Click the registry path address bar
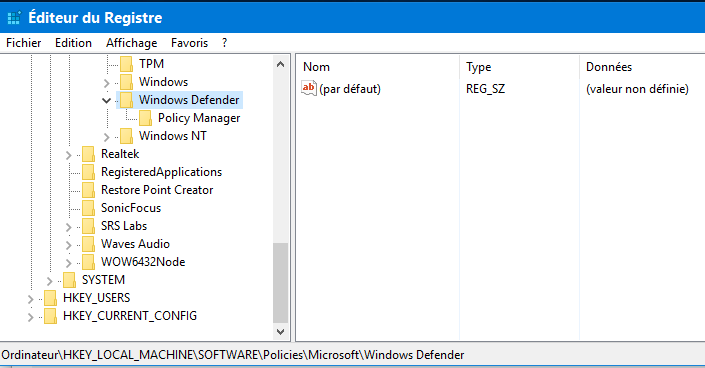Screen dimensions: 705x368 (x=352, y=355)
